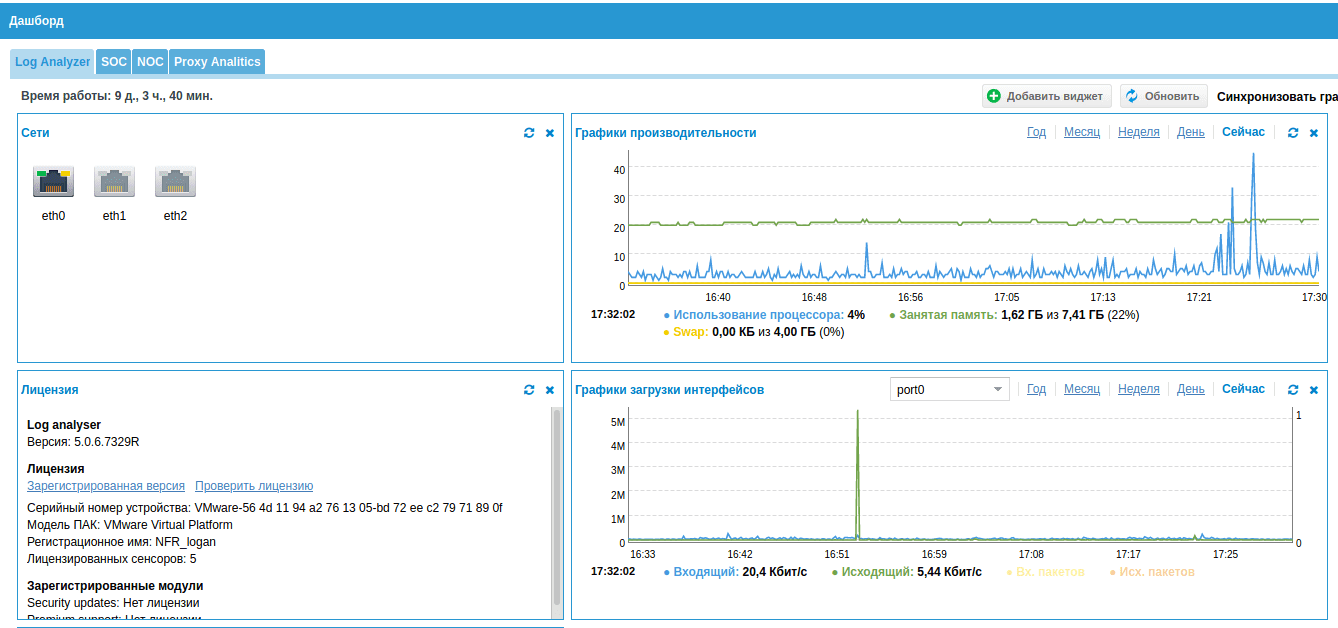Click the license panel vertical scrollbar
1338x628 pixels.
pyautogui.click(x=557, y=506)
